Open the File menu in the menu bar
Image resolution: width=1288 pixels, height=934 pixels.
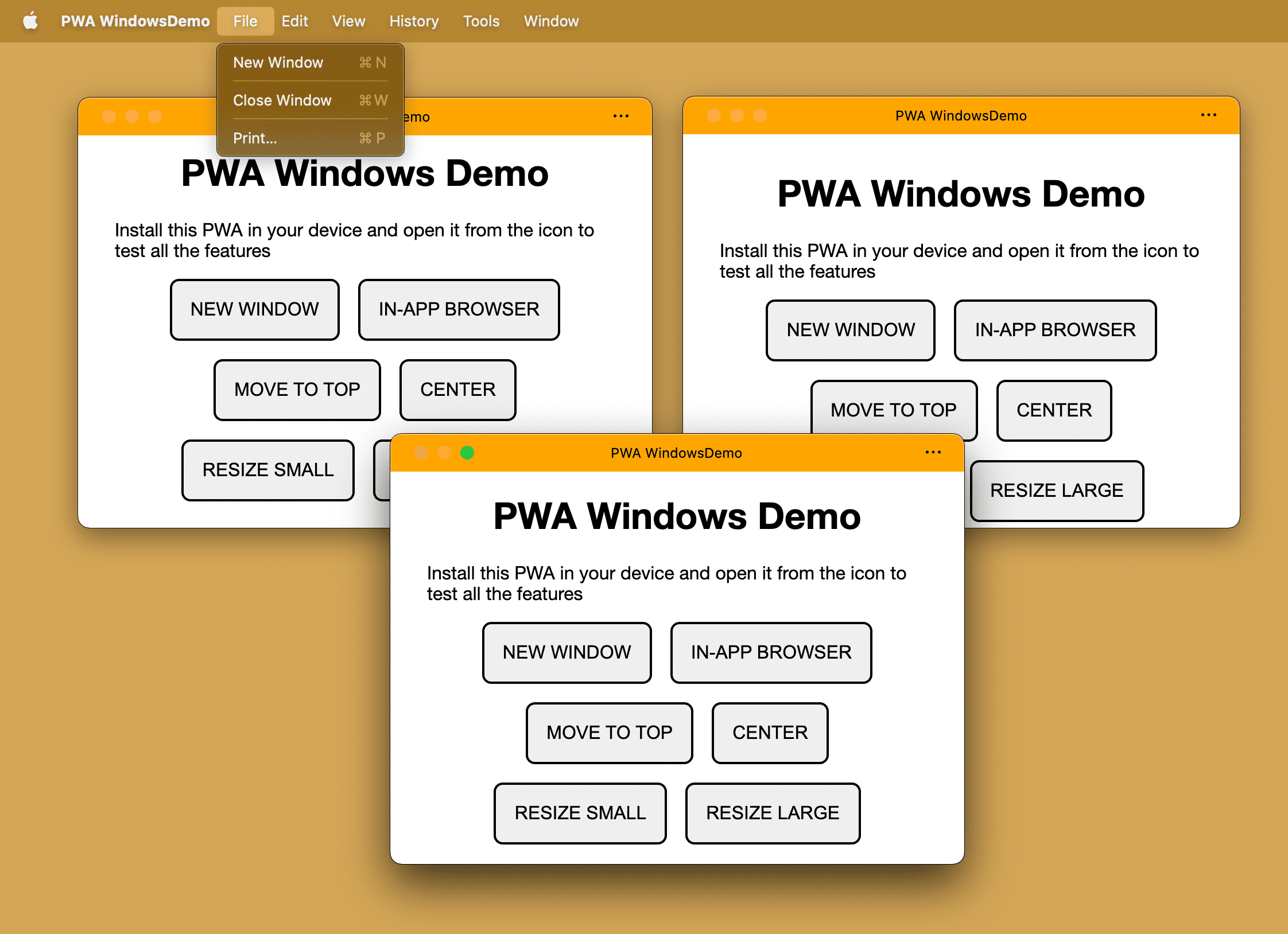245,20
